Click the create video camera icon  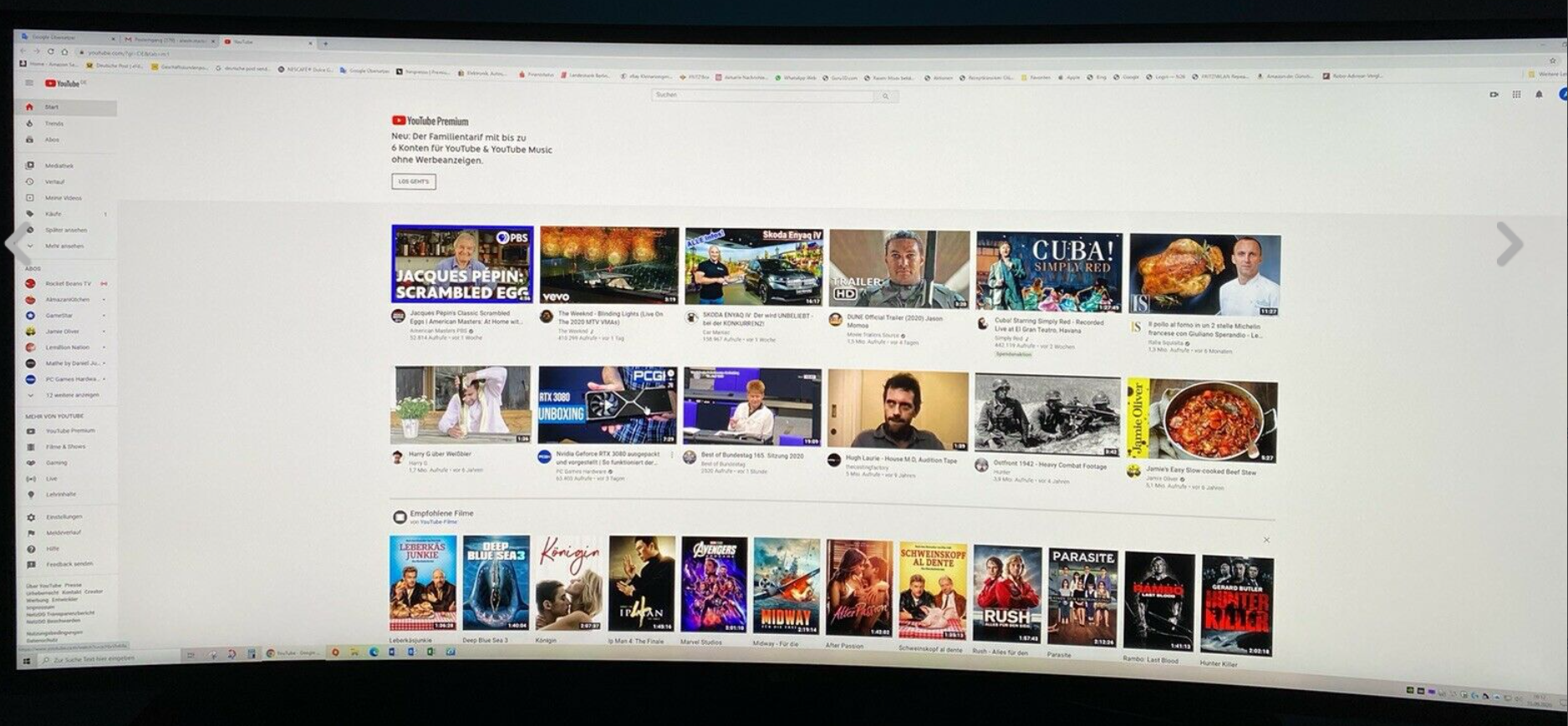tap(1494, 94)
